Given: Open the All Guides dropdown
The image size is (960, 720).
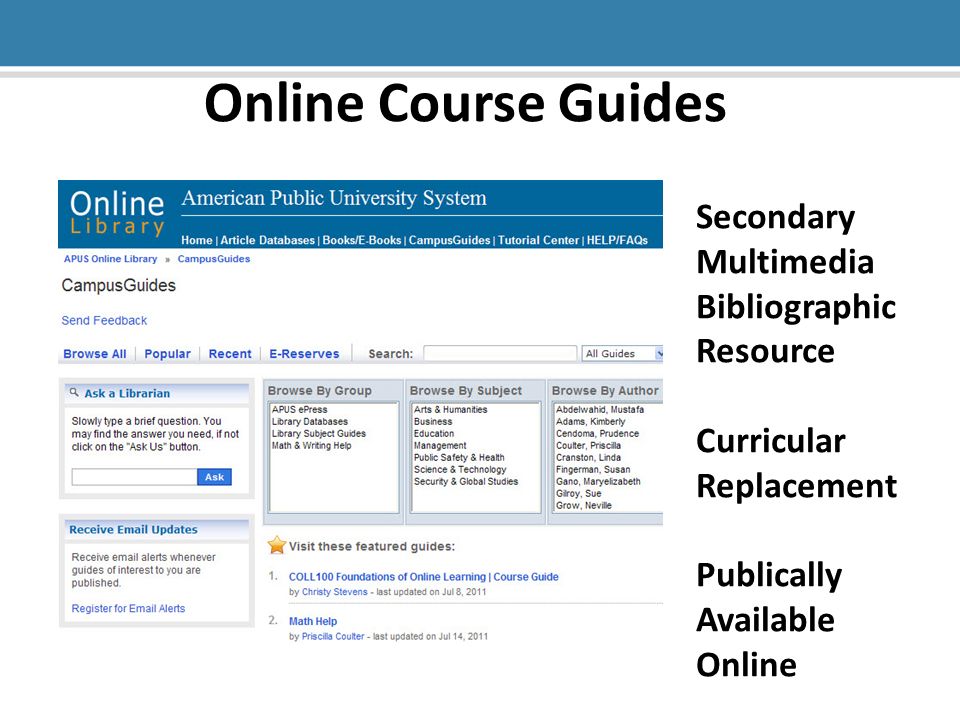Looking at the screenshot, I should [x=622, y=354].
